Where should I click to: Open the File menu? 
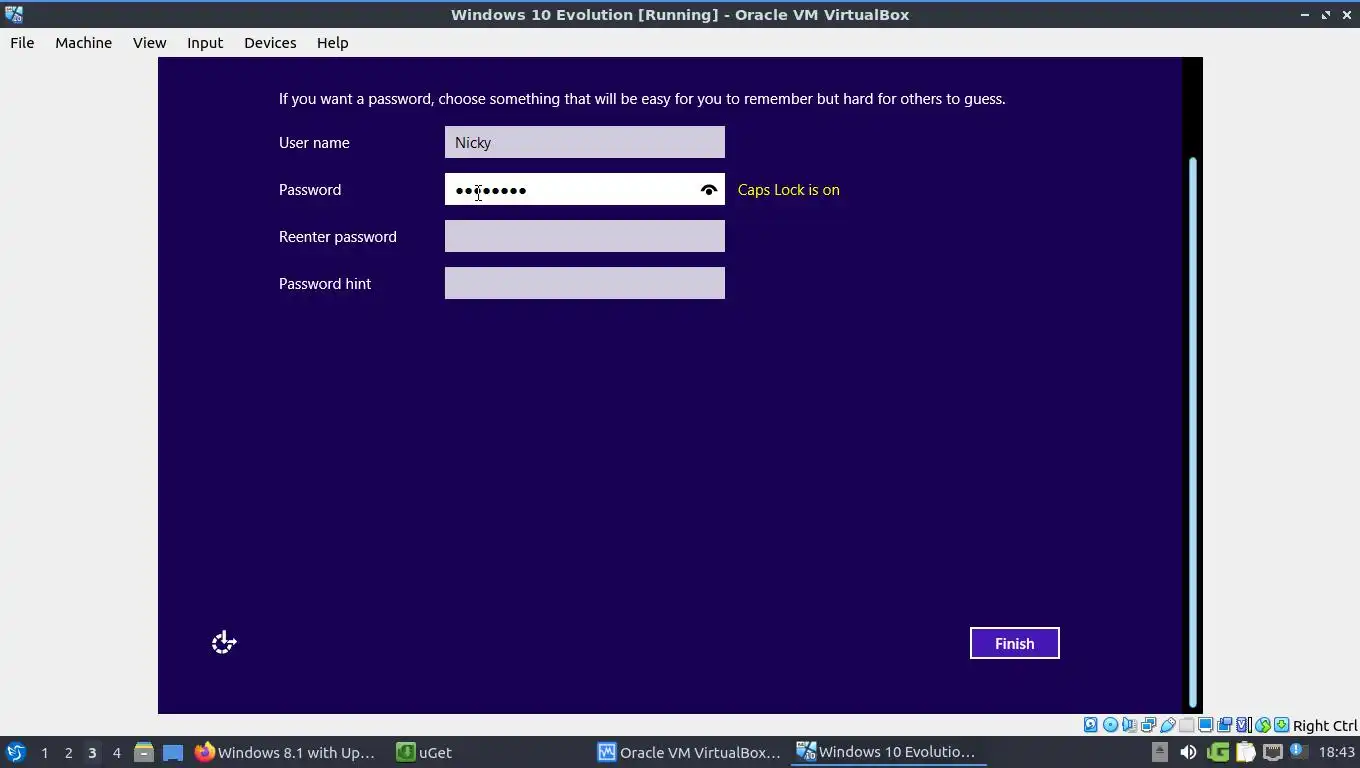tap(22, 43)
